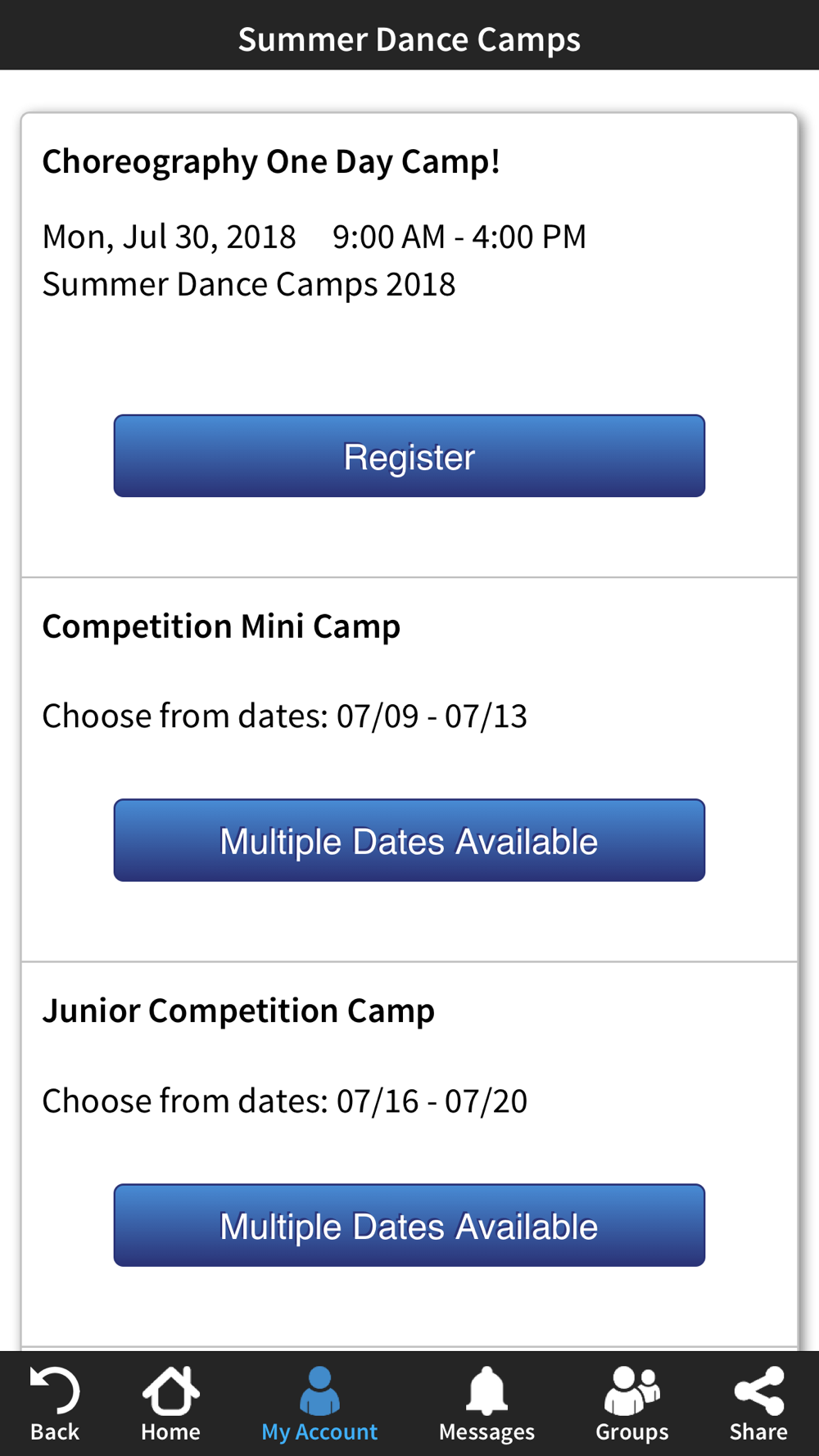The height and width of the screenshot is (1456, 819).
Task: Select the Choreography One Day Camp! title
Action: [271, 162]
